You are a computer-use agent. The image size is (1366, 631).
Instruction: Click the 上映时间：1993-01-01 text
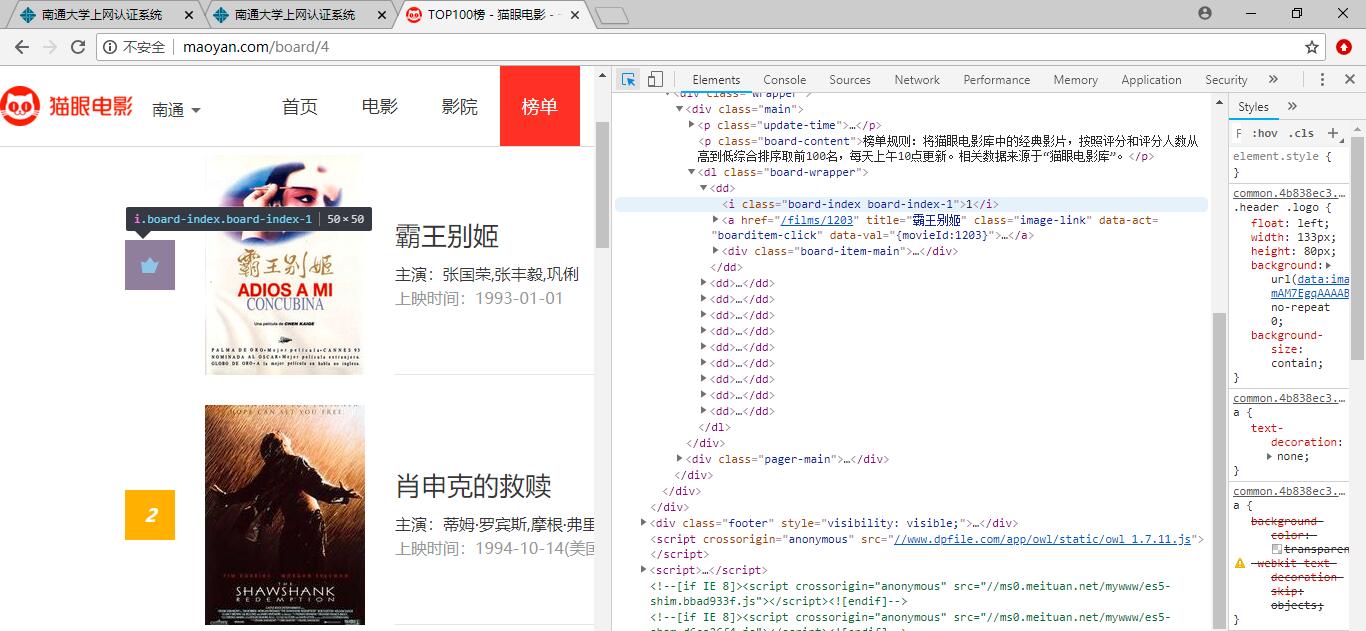pos(479,298)
